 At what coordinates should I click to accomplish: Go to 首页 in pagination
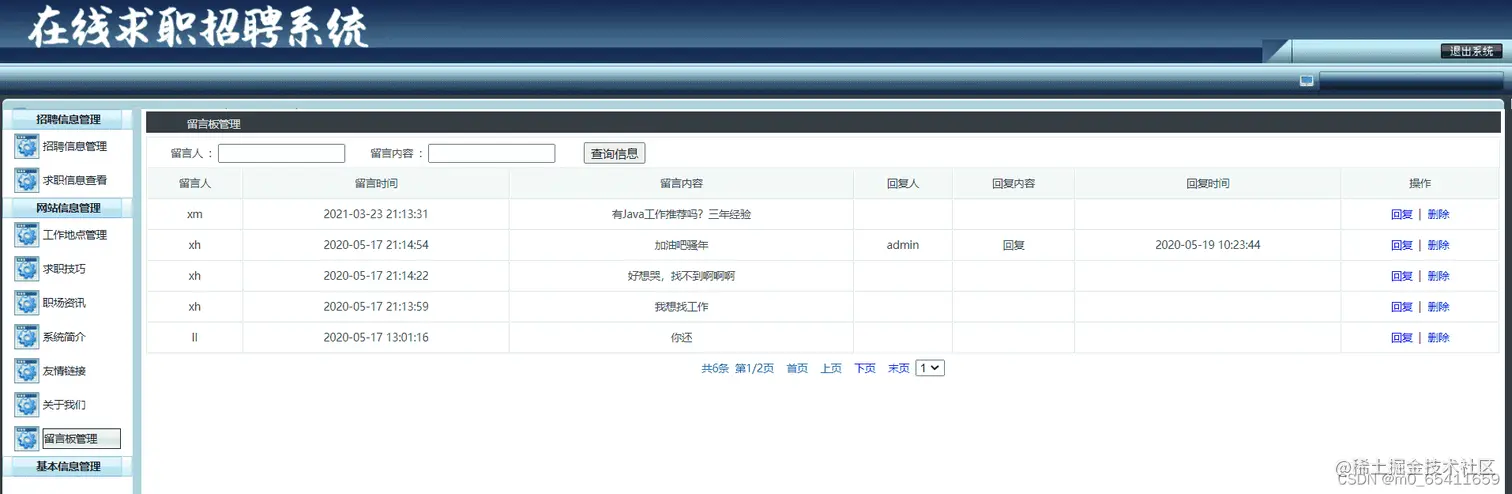(x=797, y=368)
